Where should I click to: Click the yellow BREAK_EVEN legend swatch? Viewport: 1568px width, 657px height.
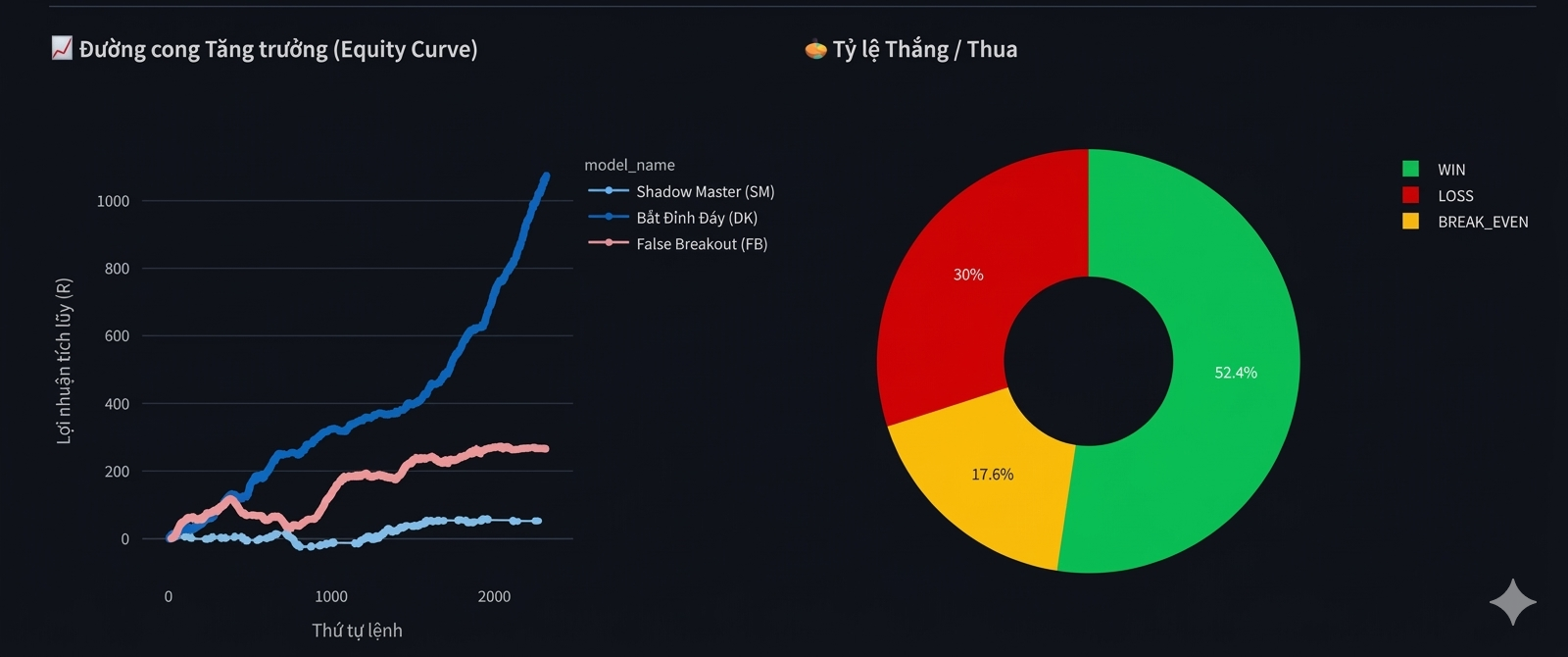tap(1410, 221)
